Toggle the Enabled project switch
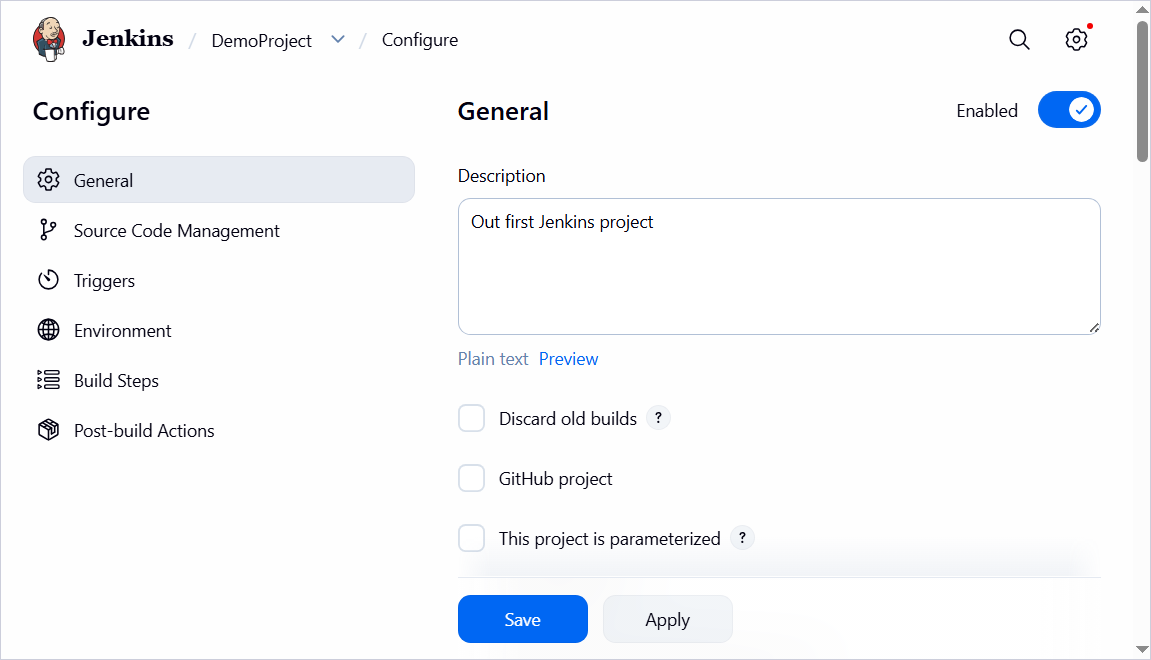 [1069, 110]
